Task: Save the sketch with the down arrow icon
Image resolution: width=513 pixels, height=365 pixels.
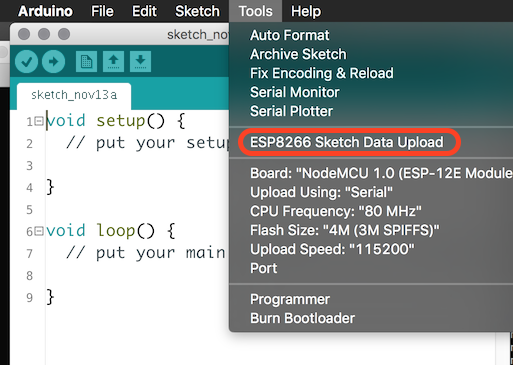Action: click(x=140, y=62)
